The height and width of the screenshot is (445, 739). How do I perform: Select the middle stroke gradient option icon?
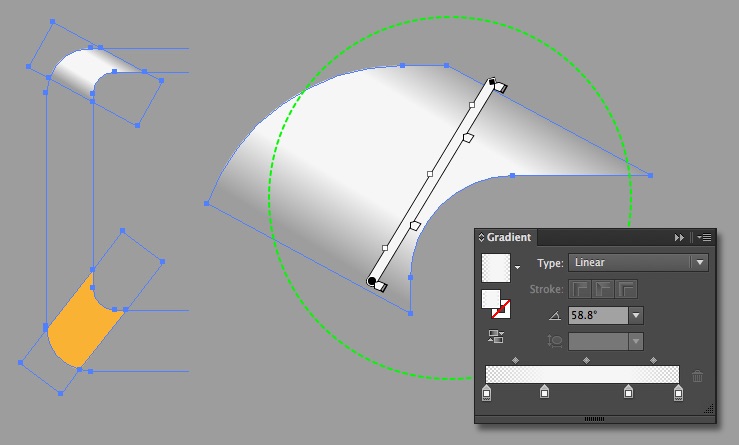point(603,290)
